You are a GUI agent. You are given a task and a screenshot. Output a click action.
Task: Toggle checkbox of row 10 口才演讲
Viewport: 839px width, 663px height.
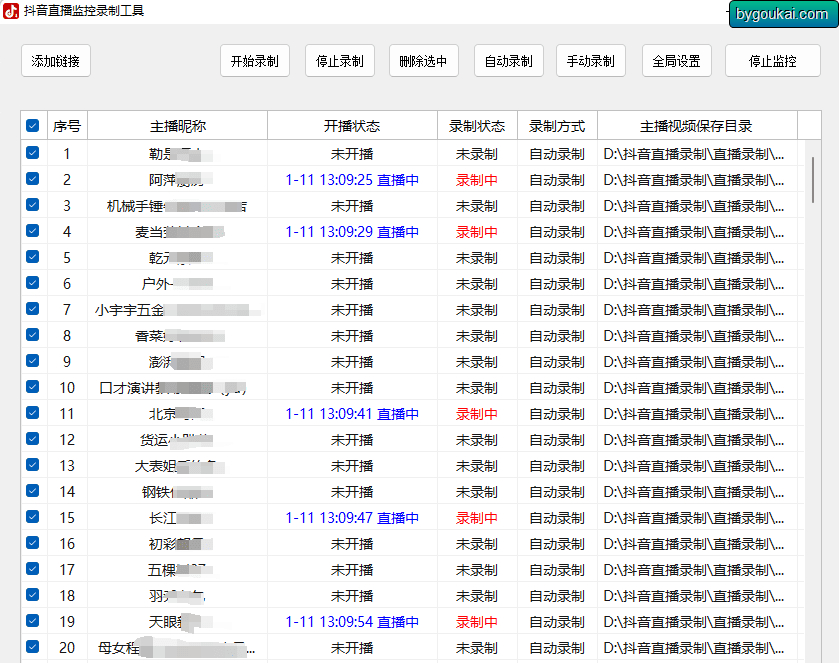(33, 386)
